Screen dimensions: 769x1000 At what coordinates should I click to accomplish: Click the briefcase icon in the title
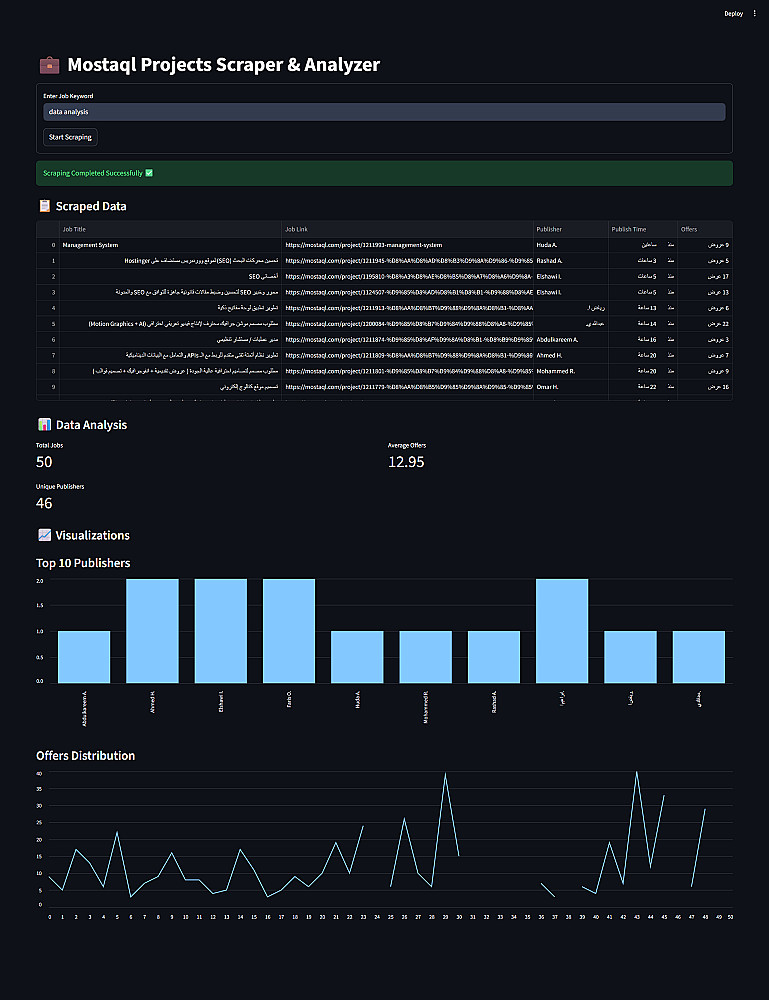(49, 65)
